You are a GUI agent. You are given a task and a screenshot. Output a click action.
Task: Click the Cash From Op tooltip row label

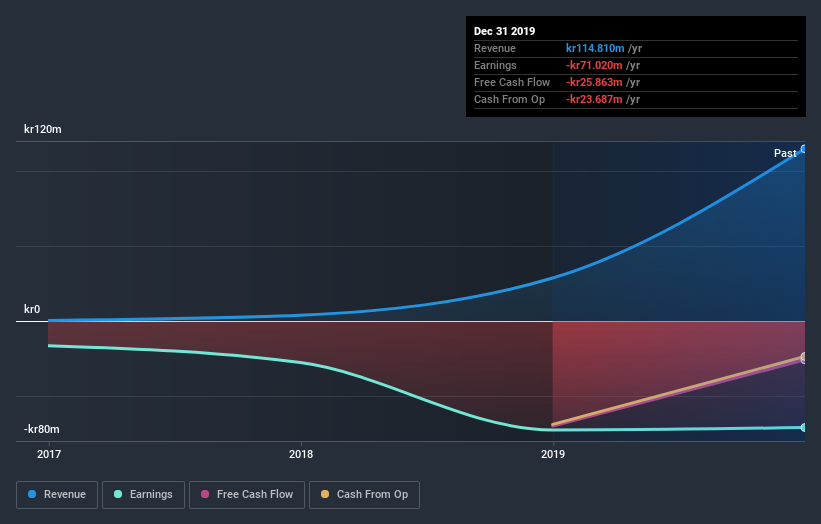tap(509, 99)
